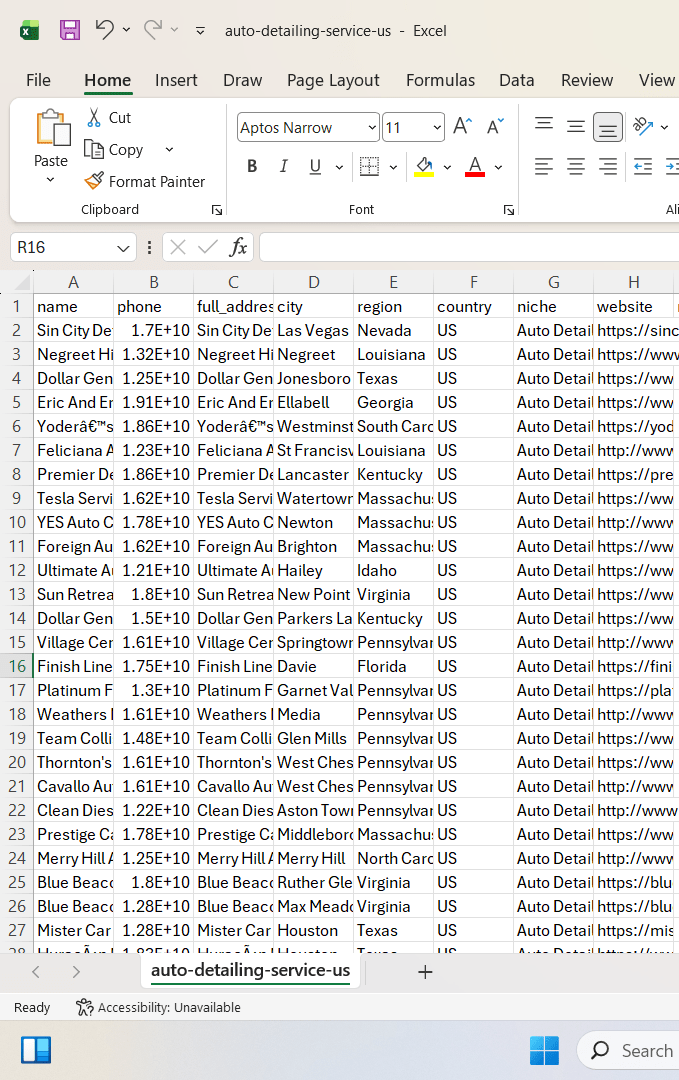Select the auto-detailing-service-us sheet tab

click(251, 970)
